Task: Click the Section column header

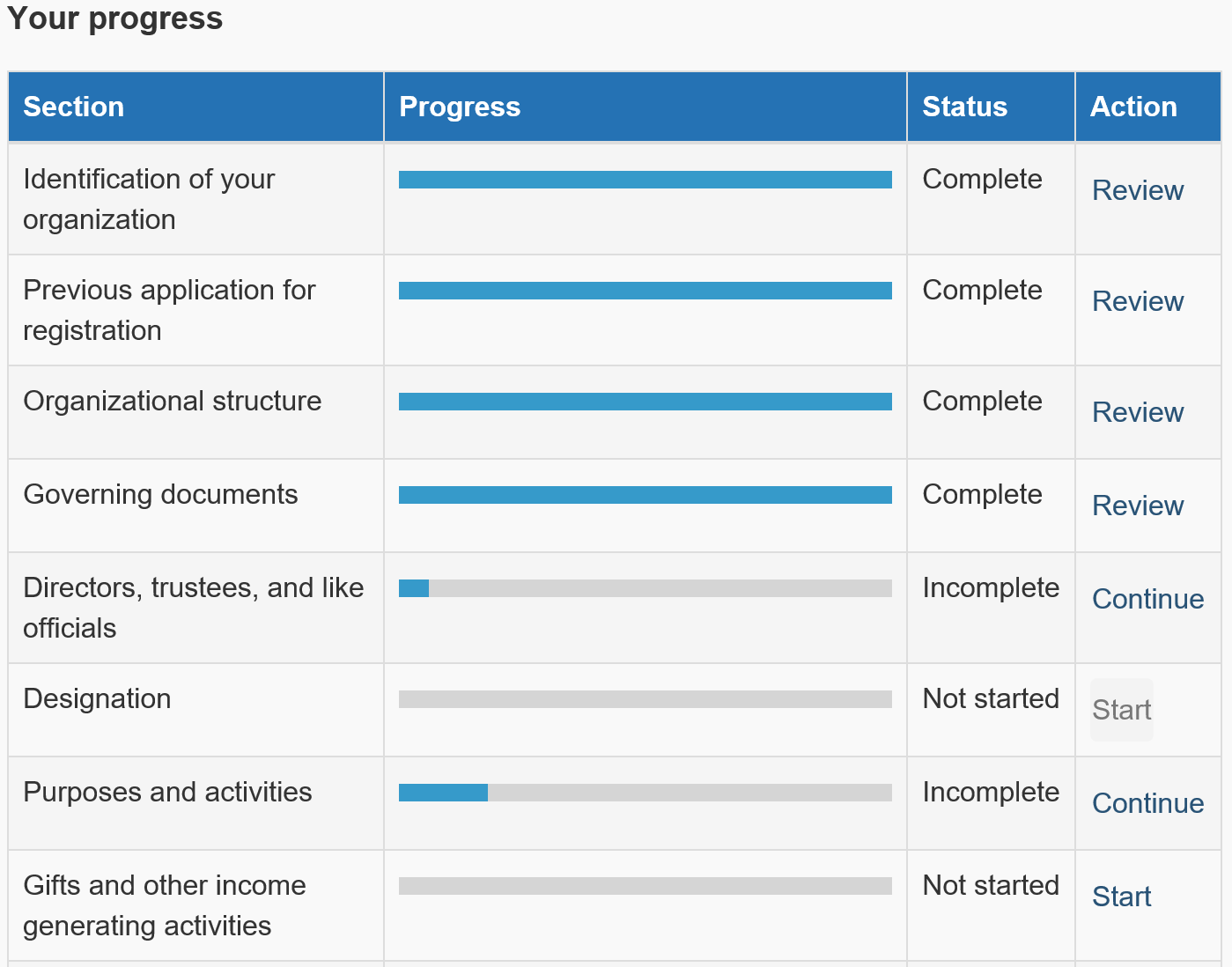Action: click(74, 107)
